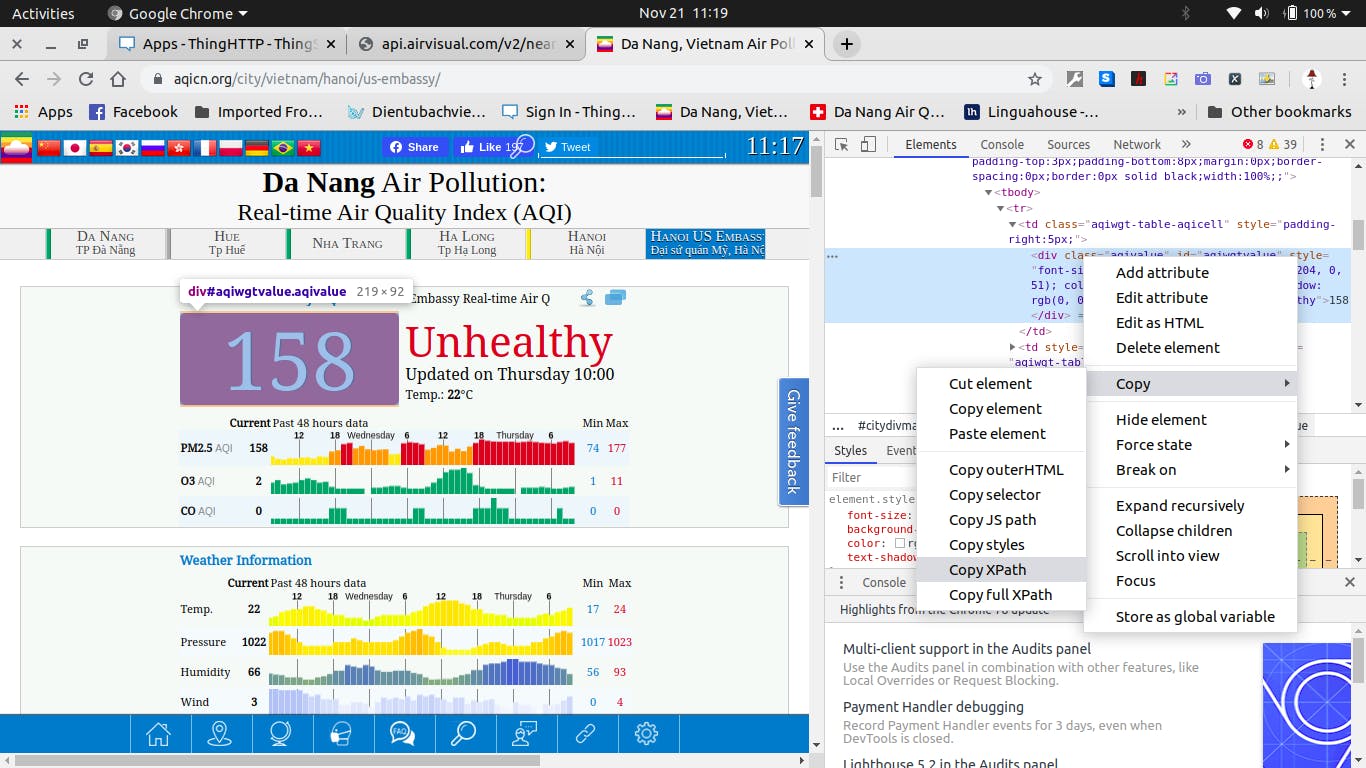Select the Brazilian flag language
The width and height of the screenshot is (1366, 768).
[283, 147]
